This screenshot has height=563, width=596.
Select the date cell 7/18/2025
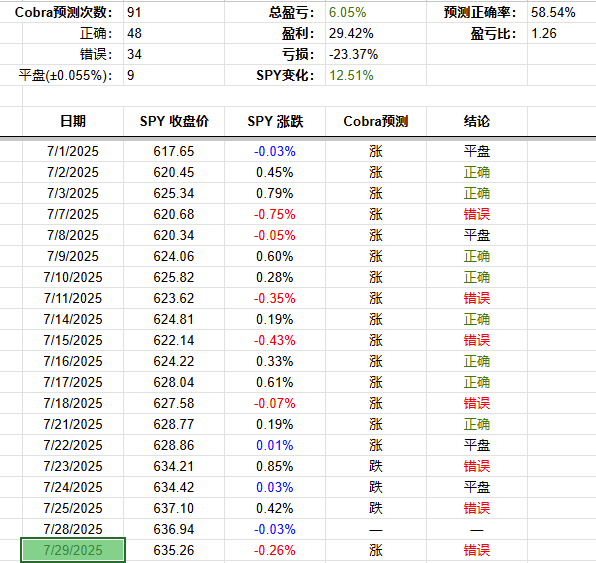coord(73,403)
